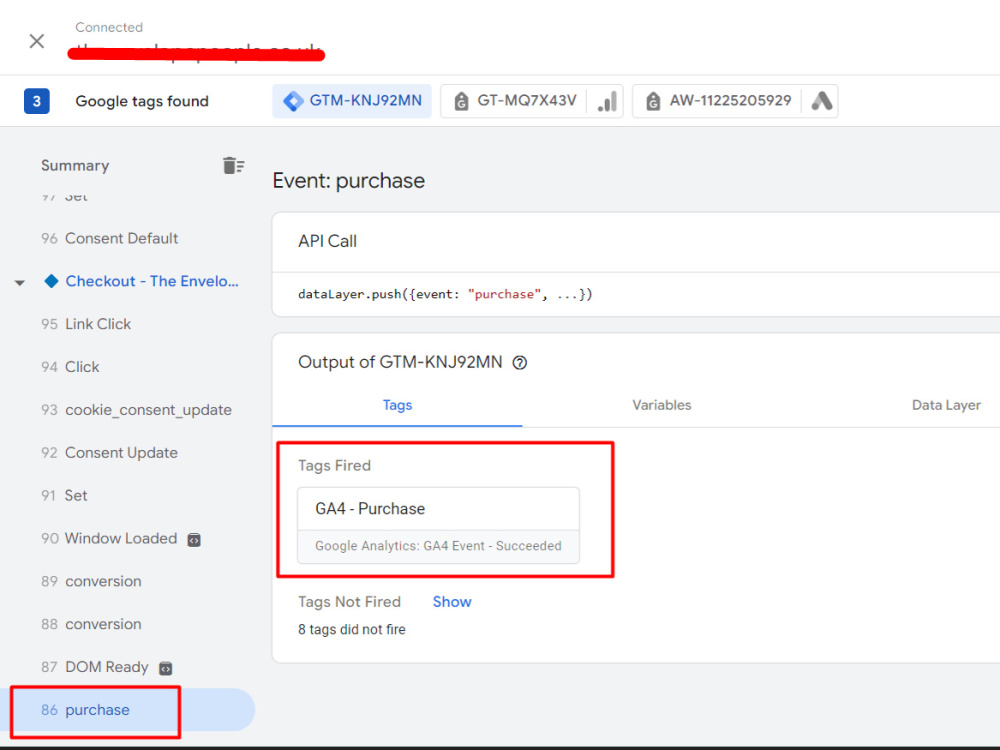This screenshot has height=750, width=1000.
Task: Click the help icon beside Output of GTM-KNJ92MN
Action: pyautogui.click(x=520, y=363)
